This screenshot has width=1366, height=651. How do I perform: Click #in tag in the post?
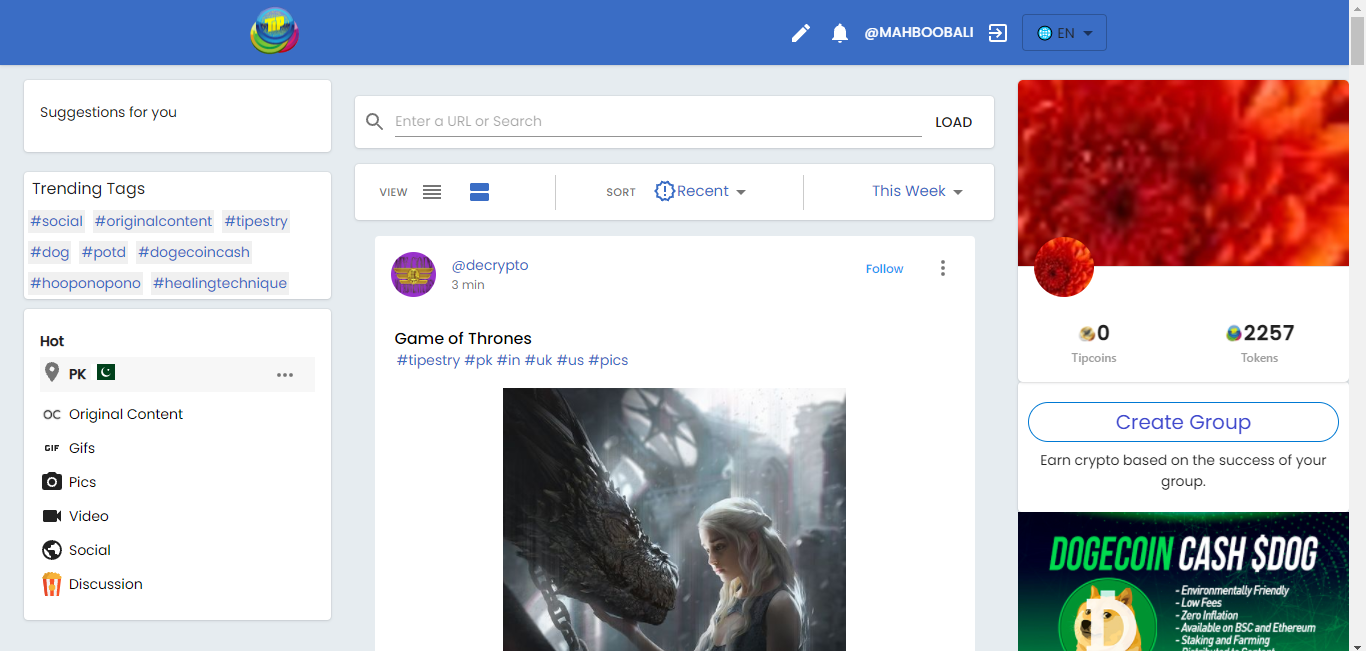(509, 360)
